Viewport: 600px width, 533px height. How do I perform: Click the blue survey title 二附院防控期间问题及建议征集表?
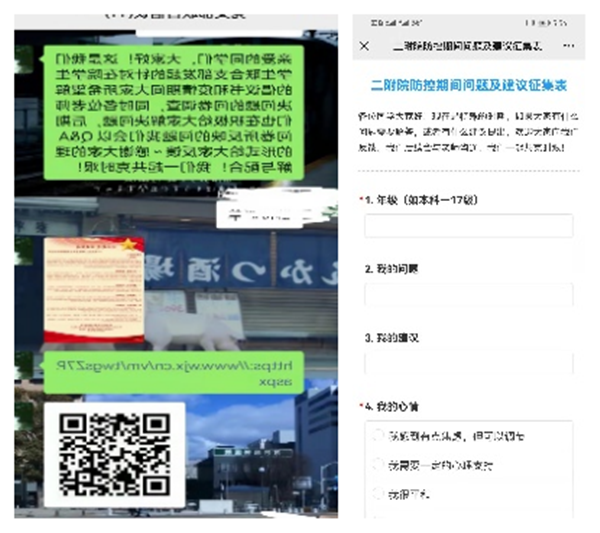(469, 85)
